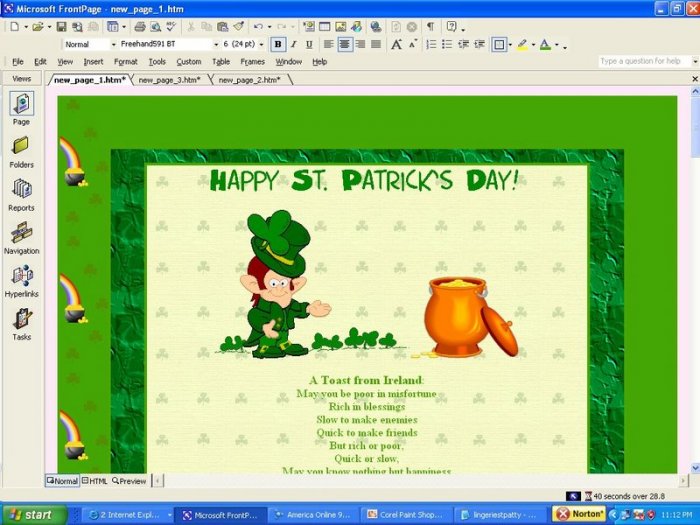Open the Style dropdown showing Normal
The height and width of the screenshot is (525, 700).
click(113, 44)
